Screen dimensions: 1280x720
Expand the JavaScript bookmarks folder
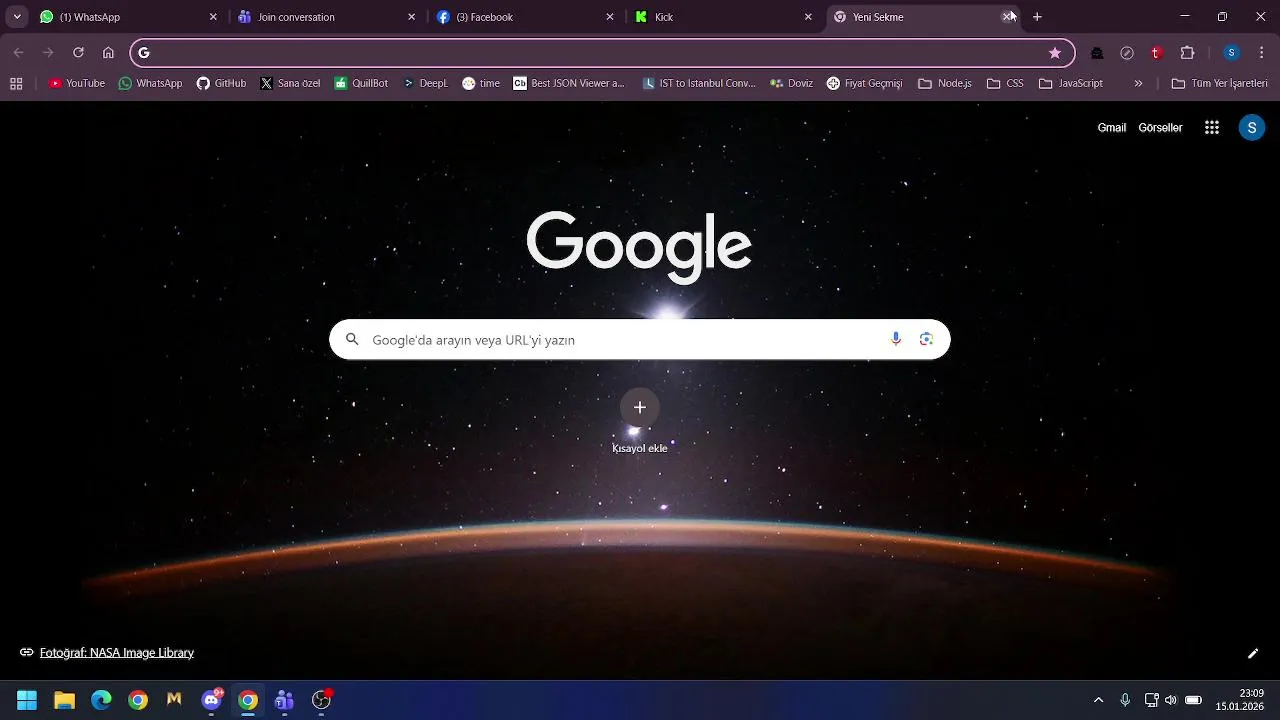(1071, 84)
